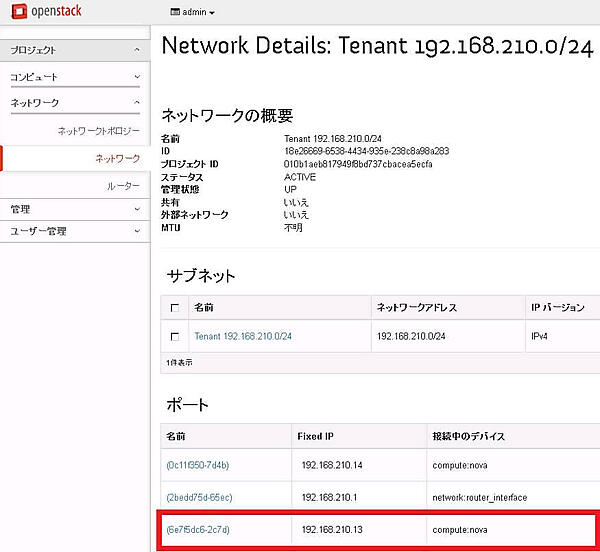The width and height of the screenshot is (600, 552).
Task: Open ネットワークトポロジー in the sidebar
Action: pos(98,131)
